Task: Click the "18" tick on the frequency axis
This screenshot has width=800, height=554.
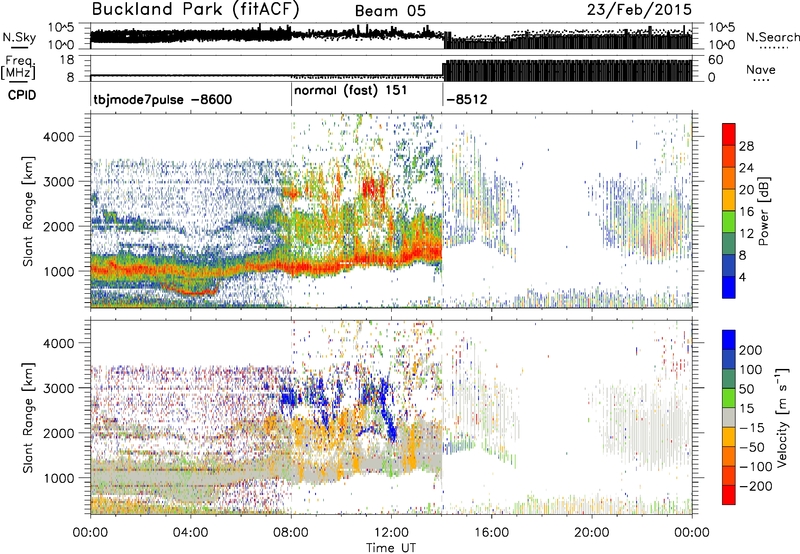Action: tap(67, 60)
